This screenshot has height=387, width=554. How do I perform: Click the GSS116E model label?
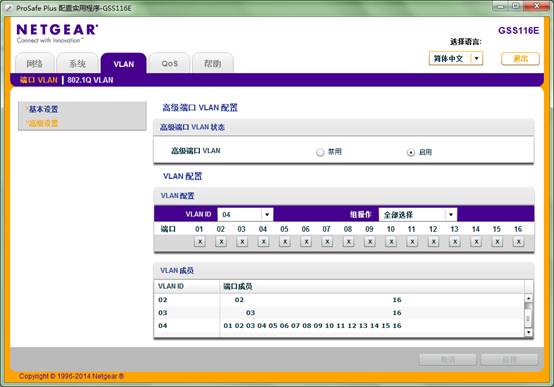click(x=518, y=31)
